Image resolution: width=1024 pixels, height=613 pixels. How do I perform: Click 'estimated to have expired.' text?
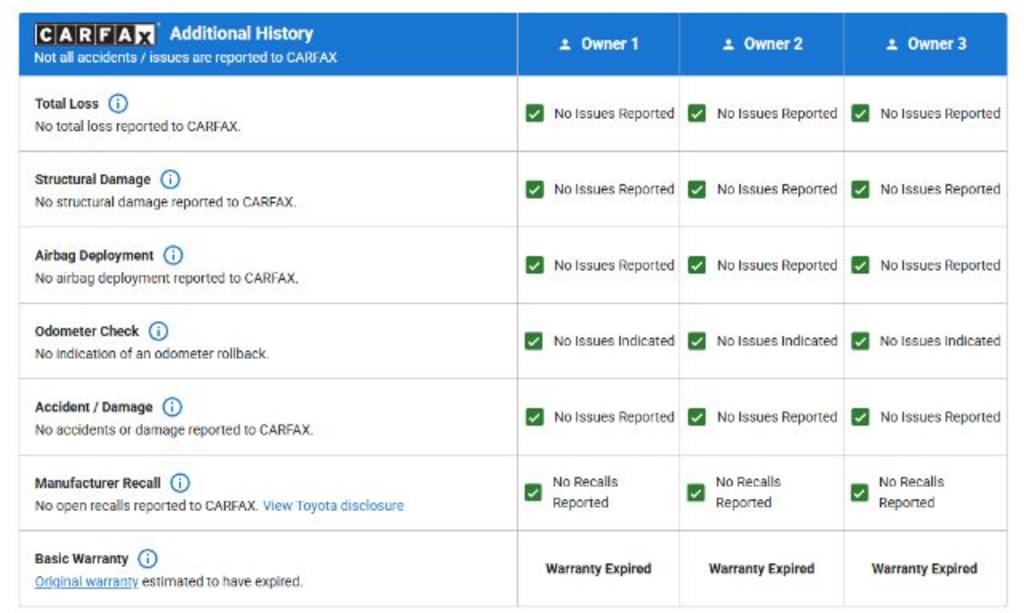(x=222, y=582)
